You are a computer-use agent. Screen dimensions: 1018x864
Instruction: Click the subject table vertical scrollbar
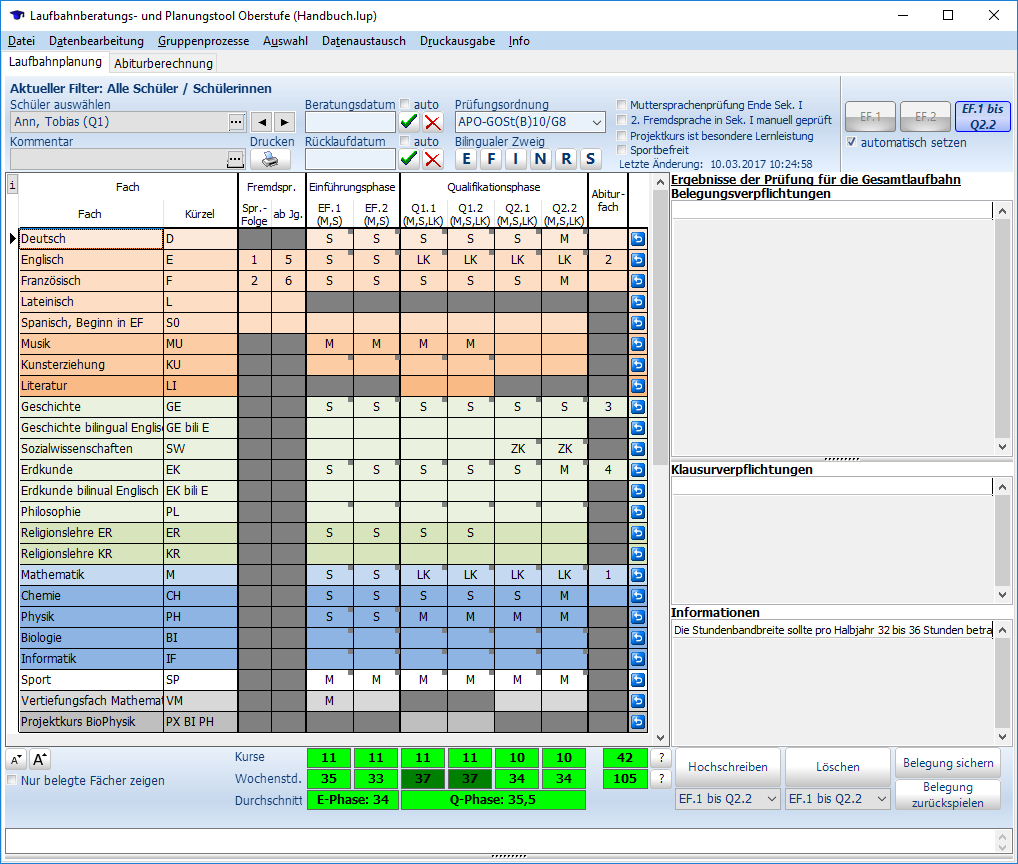pyautogui.click(x=660, y=460)
